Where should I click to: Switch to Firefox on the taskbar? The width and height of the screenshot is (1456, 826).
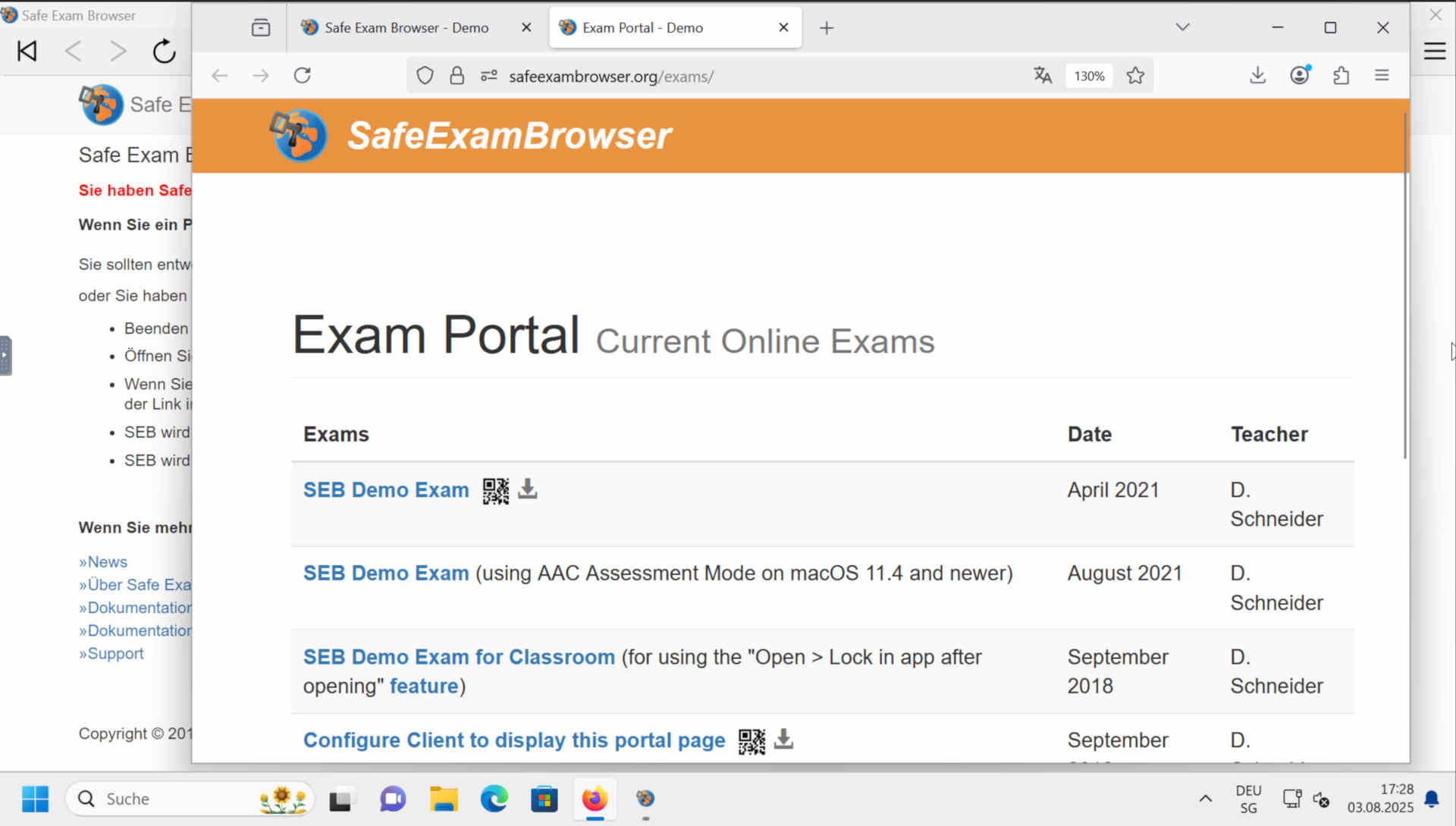(x=595, y=799)
